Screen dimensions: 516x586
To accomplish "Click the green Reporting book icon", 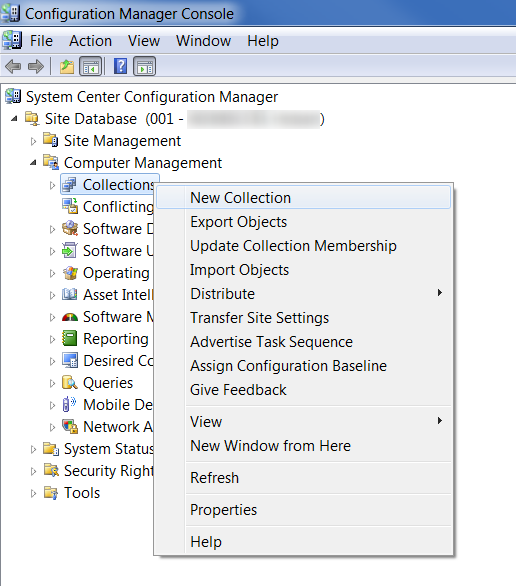I will [69, 338].
